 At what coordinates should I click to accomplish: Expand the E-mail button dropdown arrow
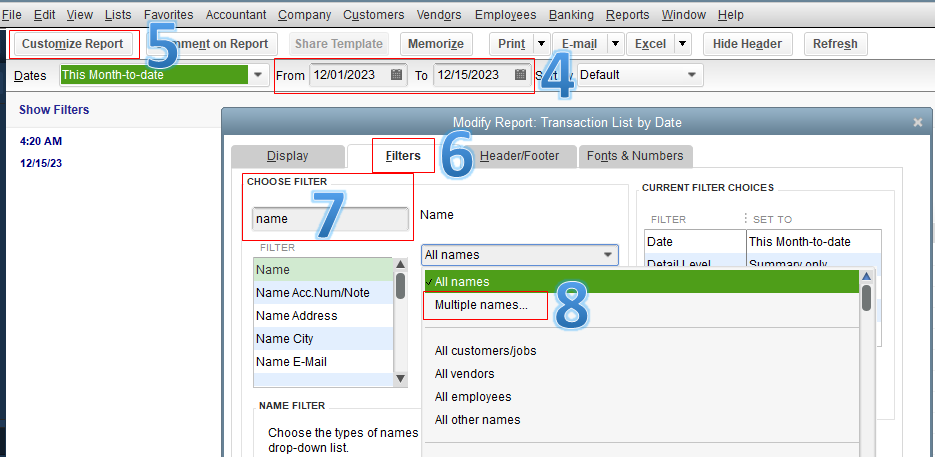click(616, 44)
